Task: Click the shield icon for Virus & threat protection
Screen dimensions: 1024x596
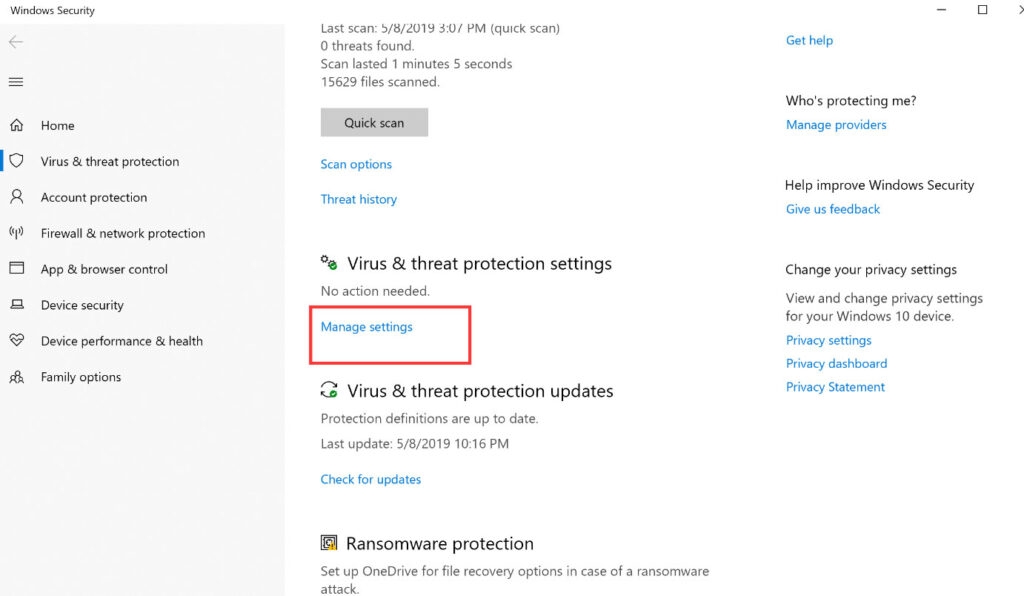Action: [x=16, y=161]
